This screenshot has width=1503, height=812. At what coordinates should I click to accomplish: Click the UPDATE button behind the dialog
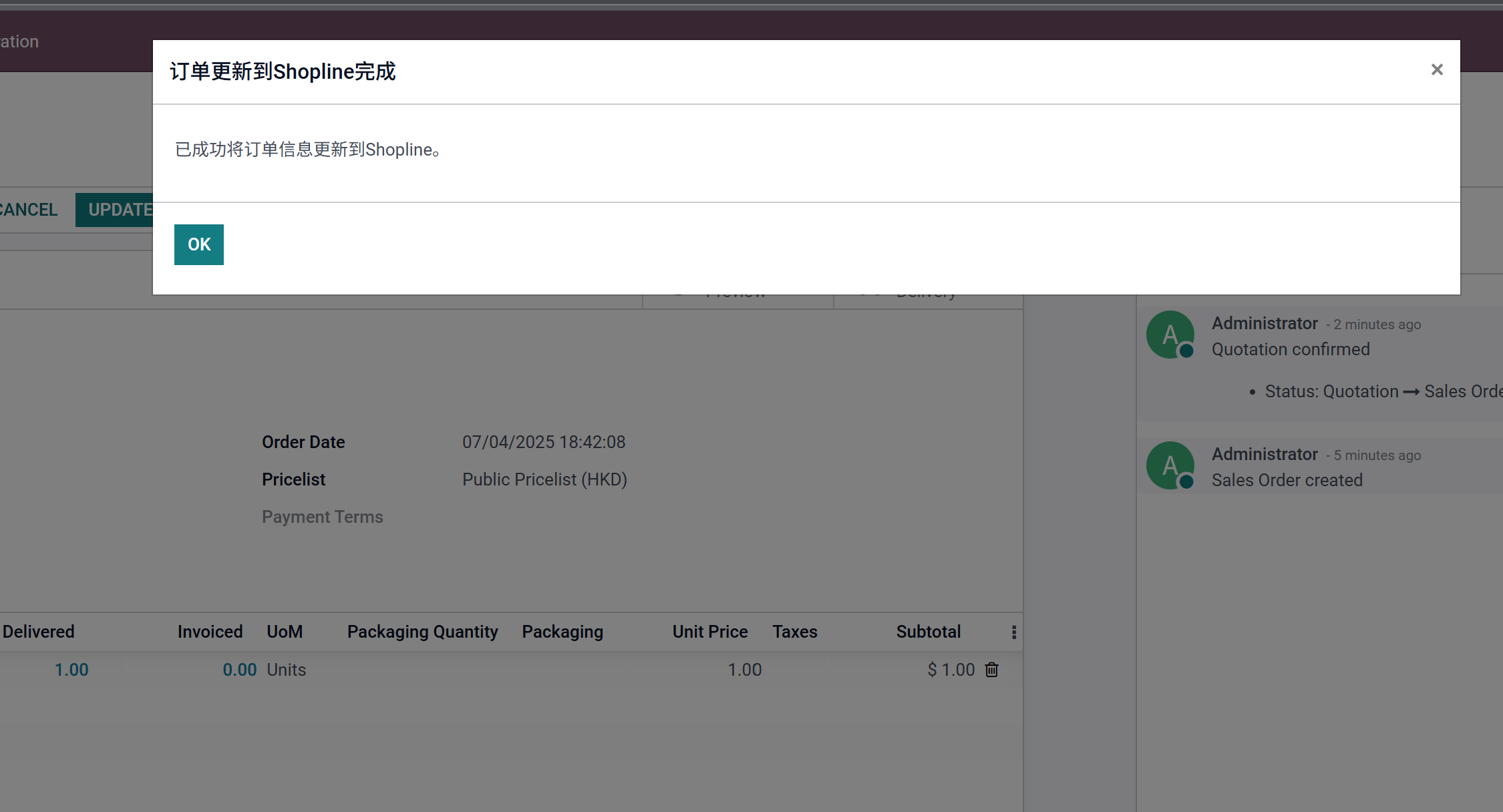pyautogui.click(x=115, y=210)
